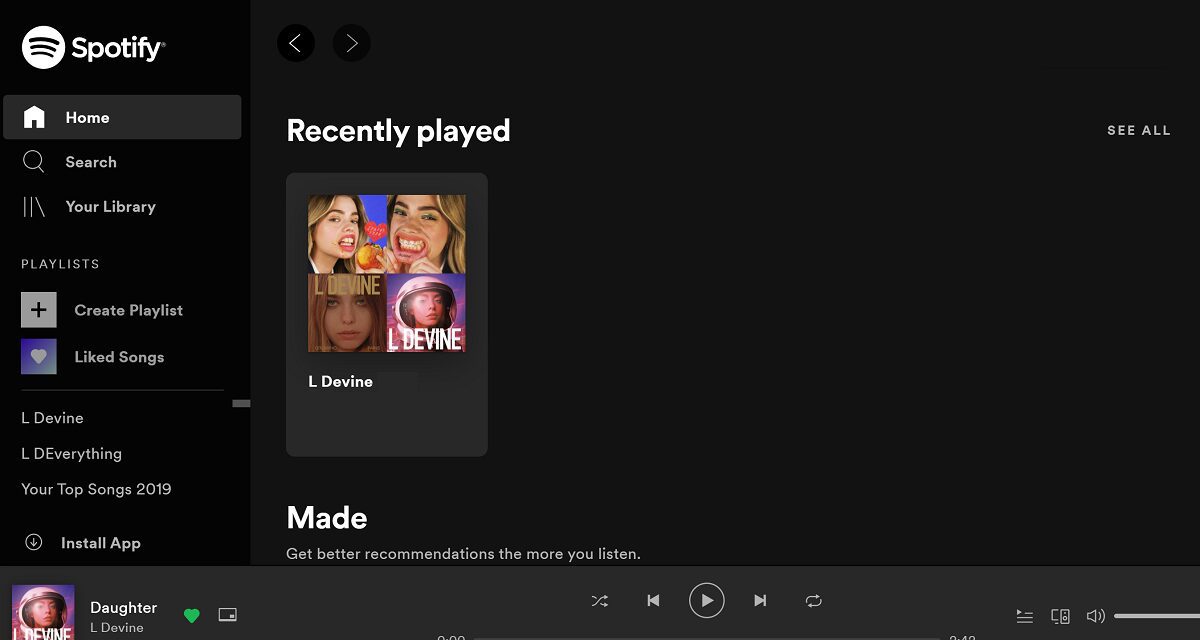The width and height of the screenshot is (1200, 640).
Task: Create a new playlist
Action: (x=128, y=310)
